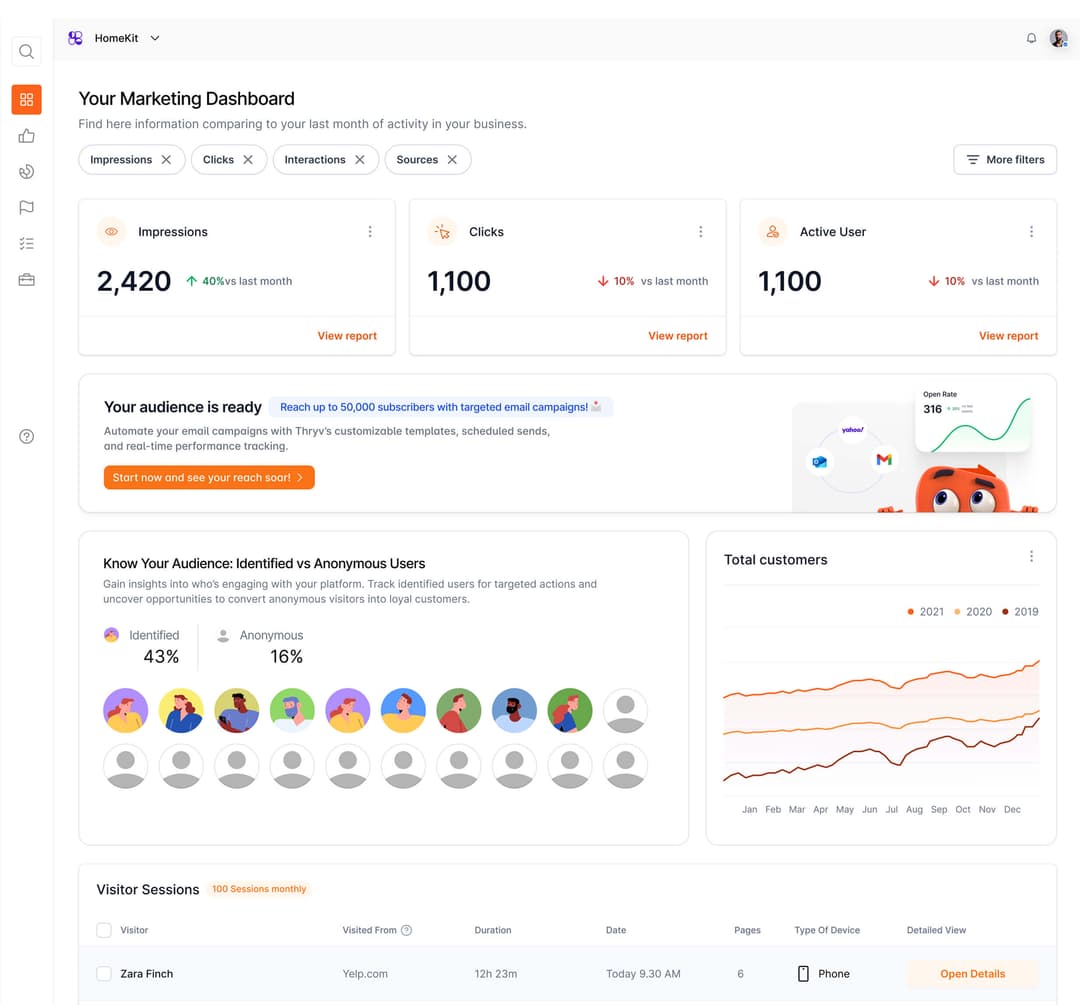
Task: Open Details for Zara Finch session
Action: (972, 974)
